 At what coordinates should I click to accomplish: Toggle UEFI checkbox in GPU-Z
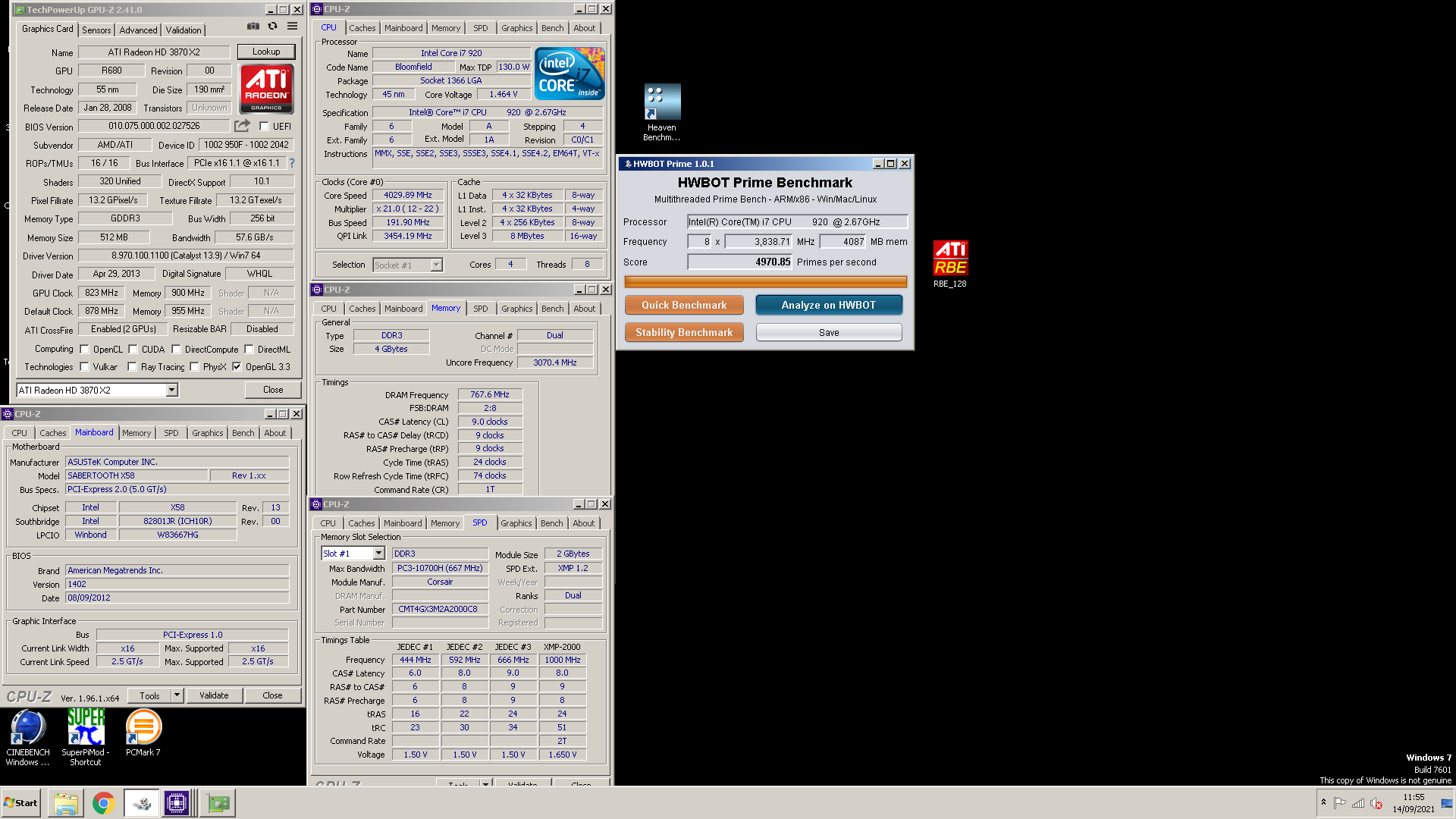tap(264, 127)
